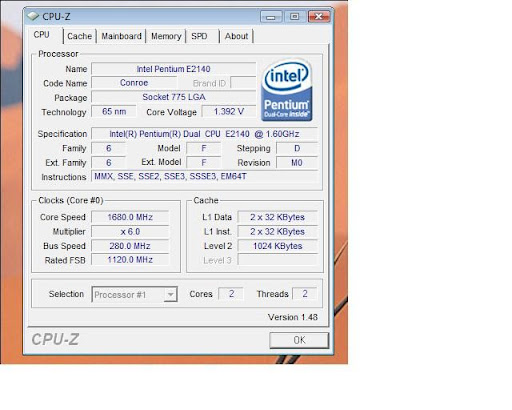Click the Instructions field listing MMX, SSE
The width and height of the screenshot is (512, 410).
[204, 177]
